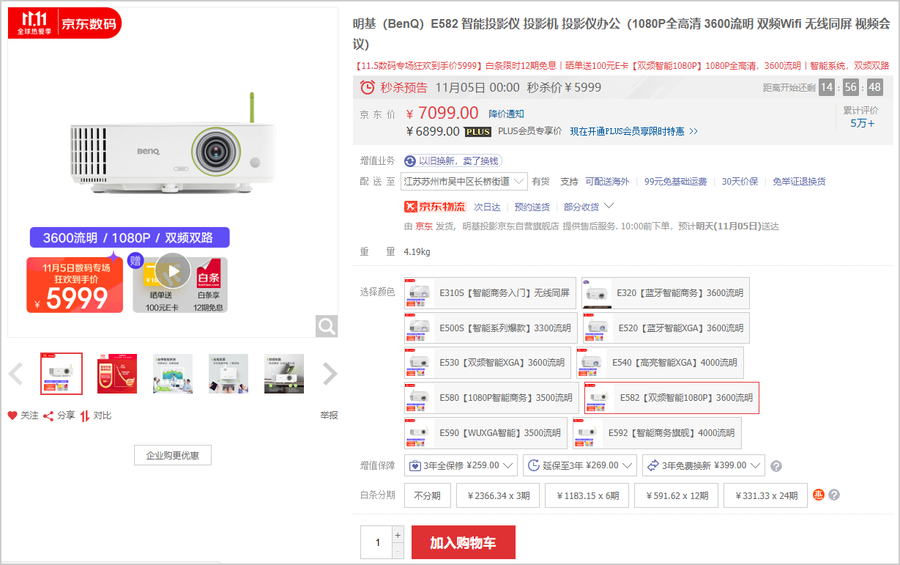Click the 加入购物车 button
900x565 pixels.
[463, 543]
